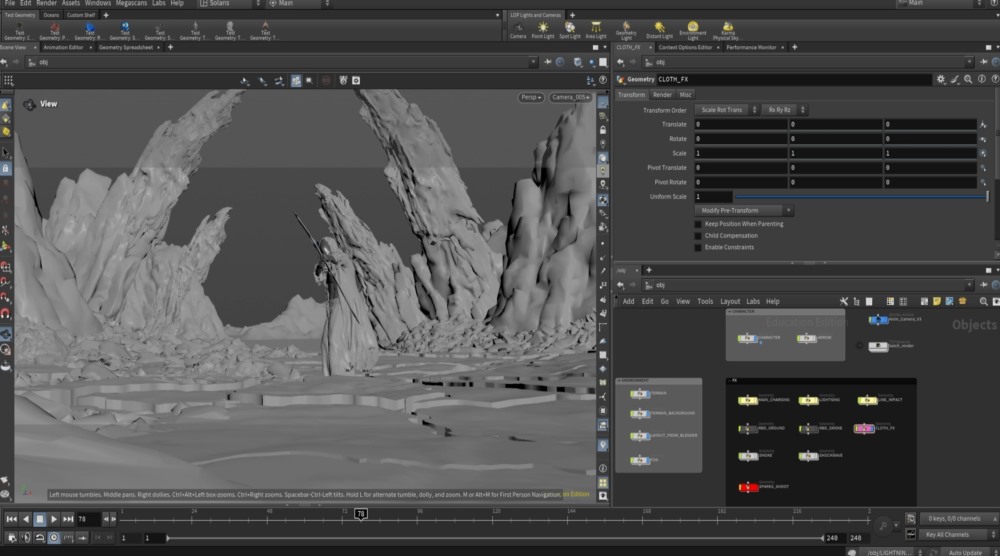
Task: Open the File menu
Action: [x=10, y=3]
